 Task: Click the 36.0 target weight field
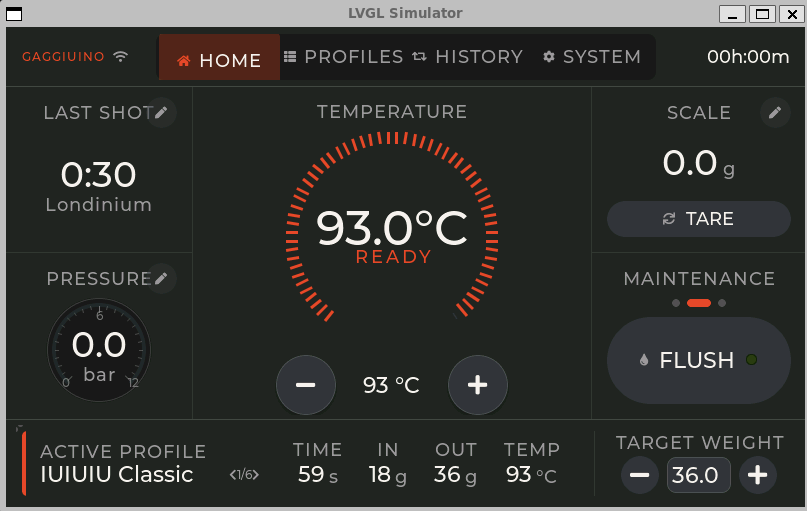click(x=698, y=475)
